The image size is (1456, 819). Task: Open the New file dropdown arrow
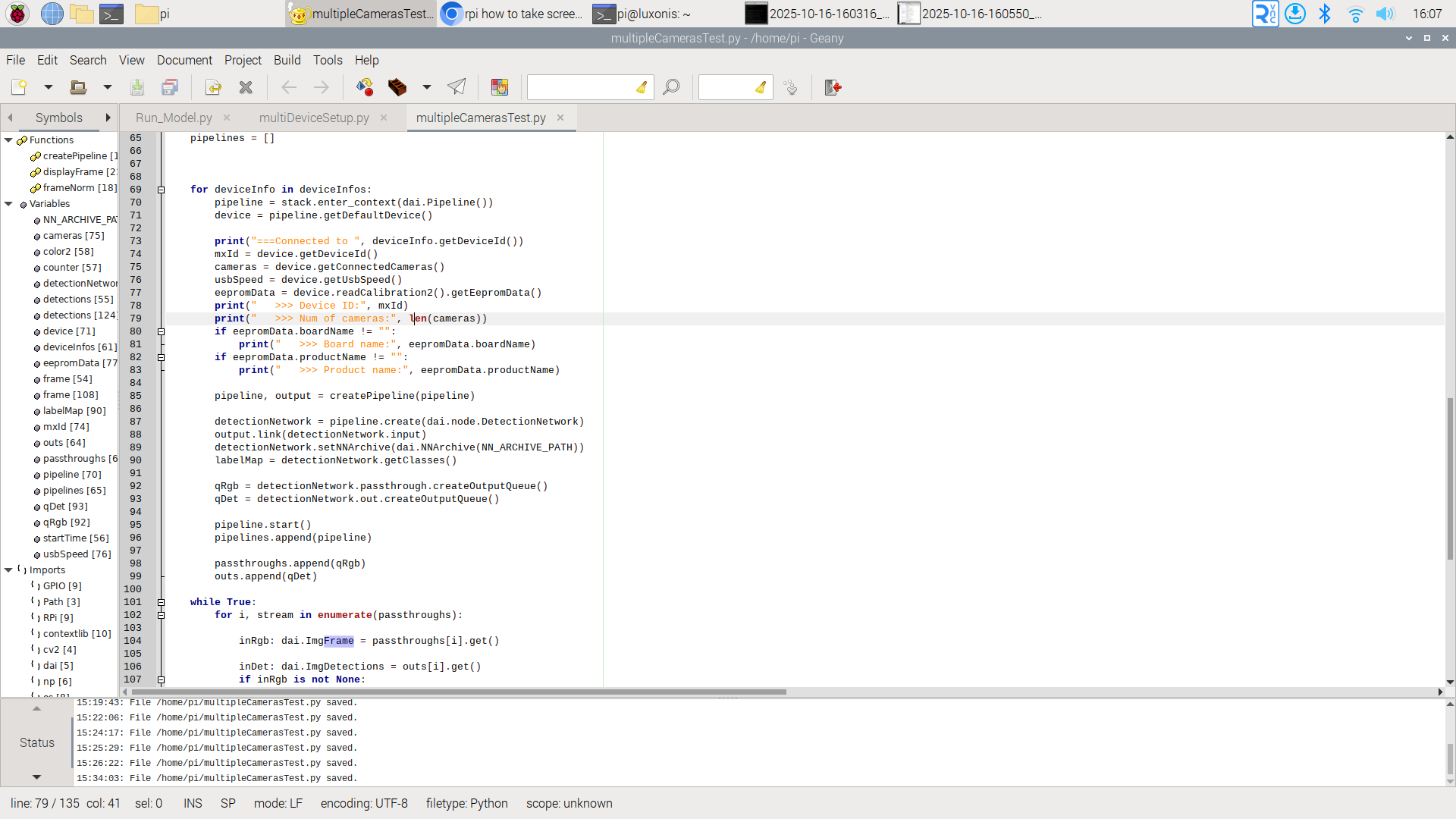tap(49, 87)
